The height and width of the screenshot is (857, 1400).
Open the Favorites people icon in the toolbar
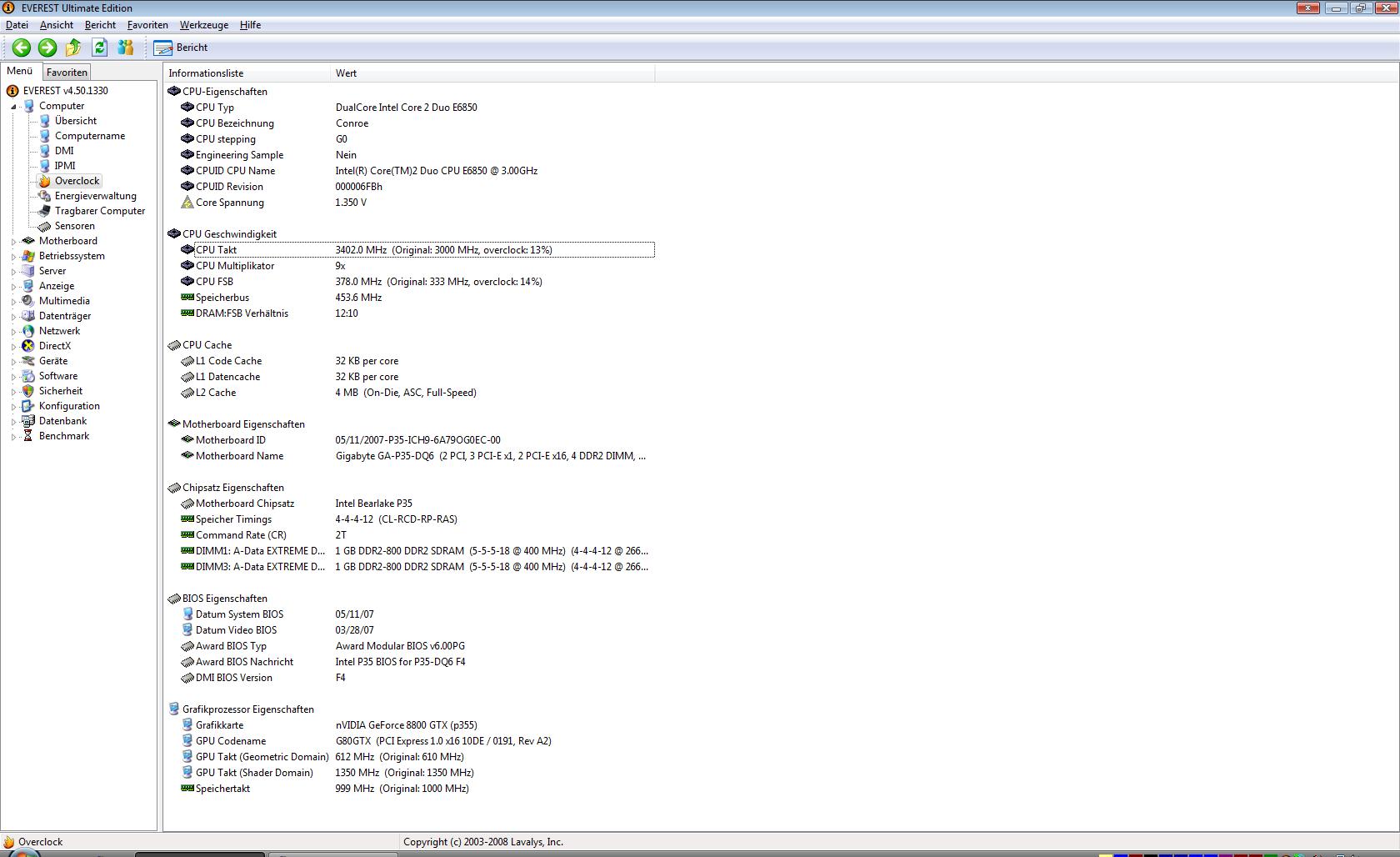click(126, 48)
